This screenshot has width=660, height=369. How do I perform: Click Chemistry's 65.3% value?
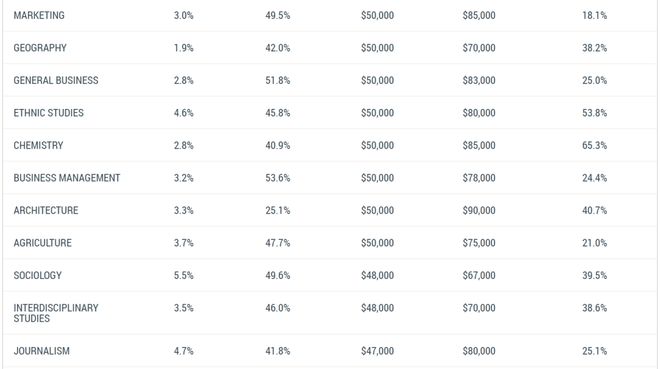point(594,146)
